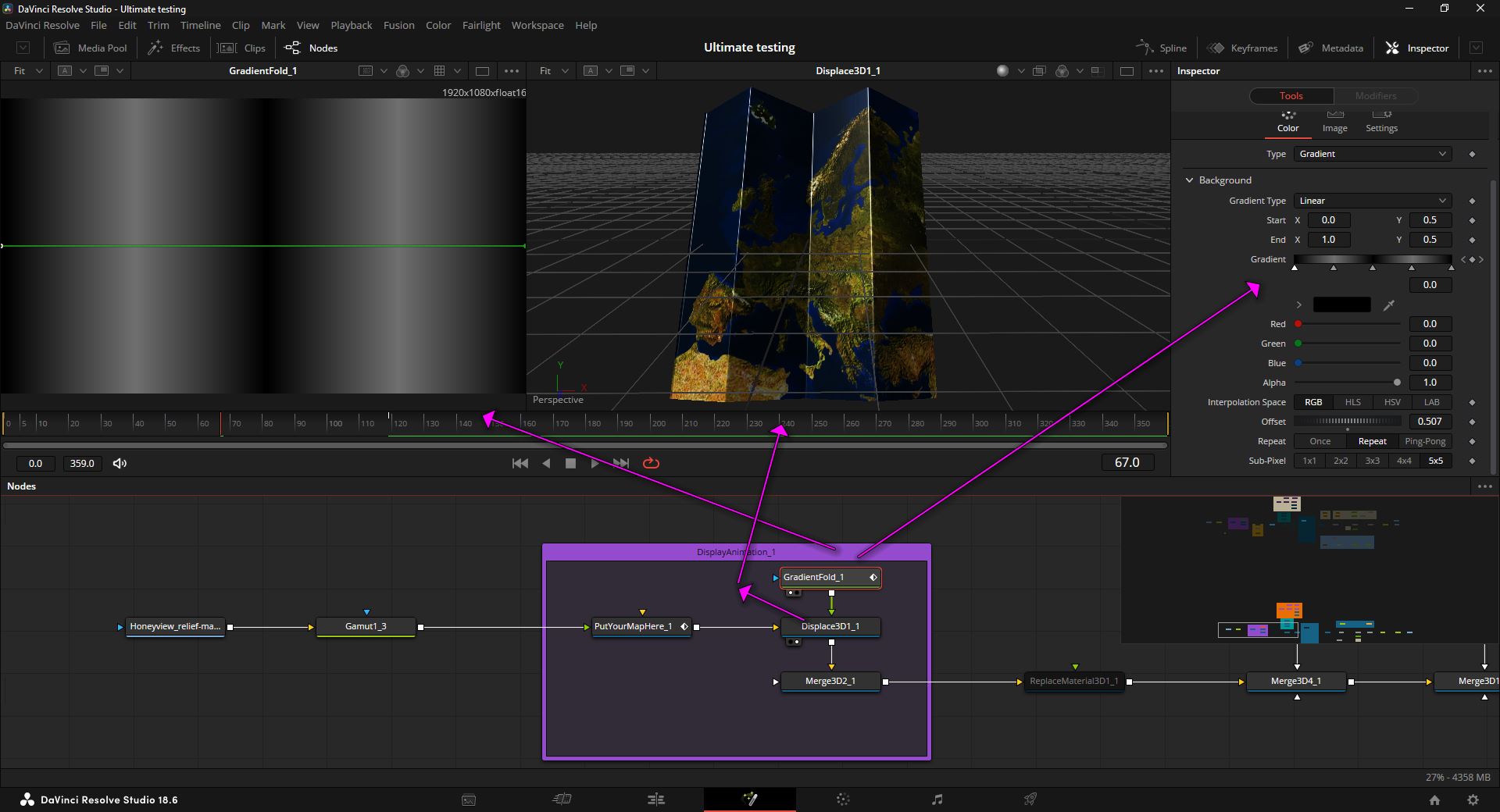Toggle the Inspector panel
The image size is (1500, 812).
[x=1417, y=48]
